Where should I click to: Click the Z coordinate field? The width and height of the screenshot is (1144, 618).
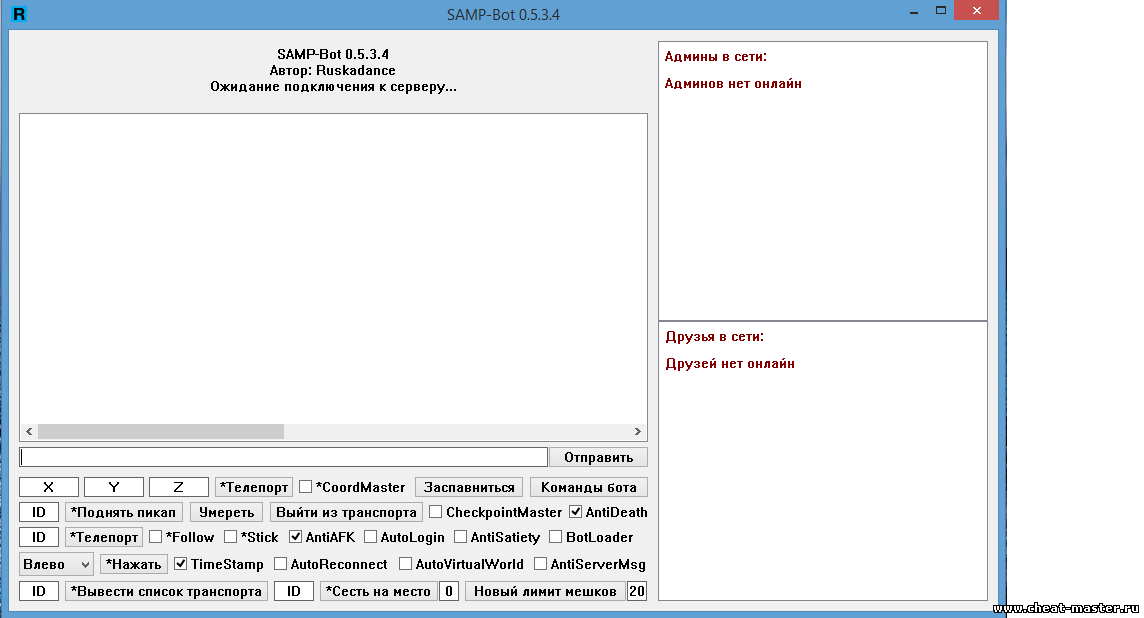point(179,487)
